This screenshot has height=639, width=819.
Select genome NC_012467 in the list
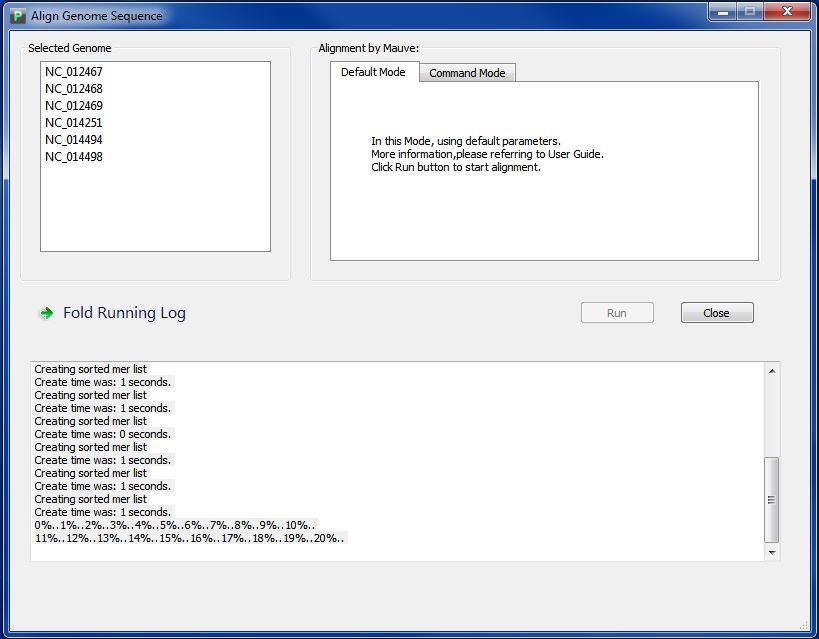[74, 72]
